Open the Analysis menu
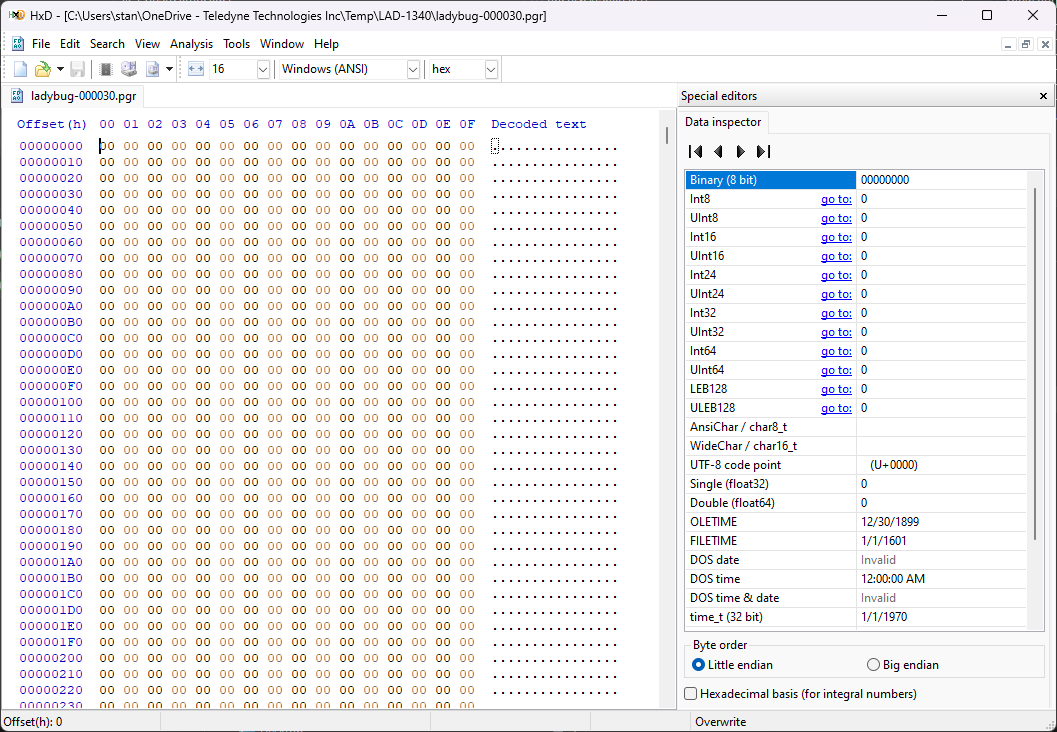This screenshot has height=732, width=1057. coord(191,44)
